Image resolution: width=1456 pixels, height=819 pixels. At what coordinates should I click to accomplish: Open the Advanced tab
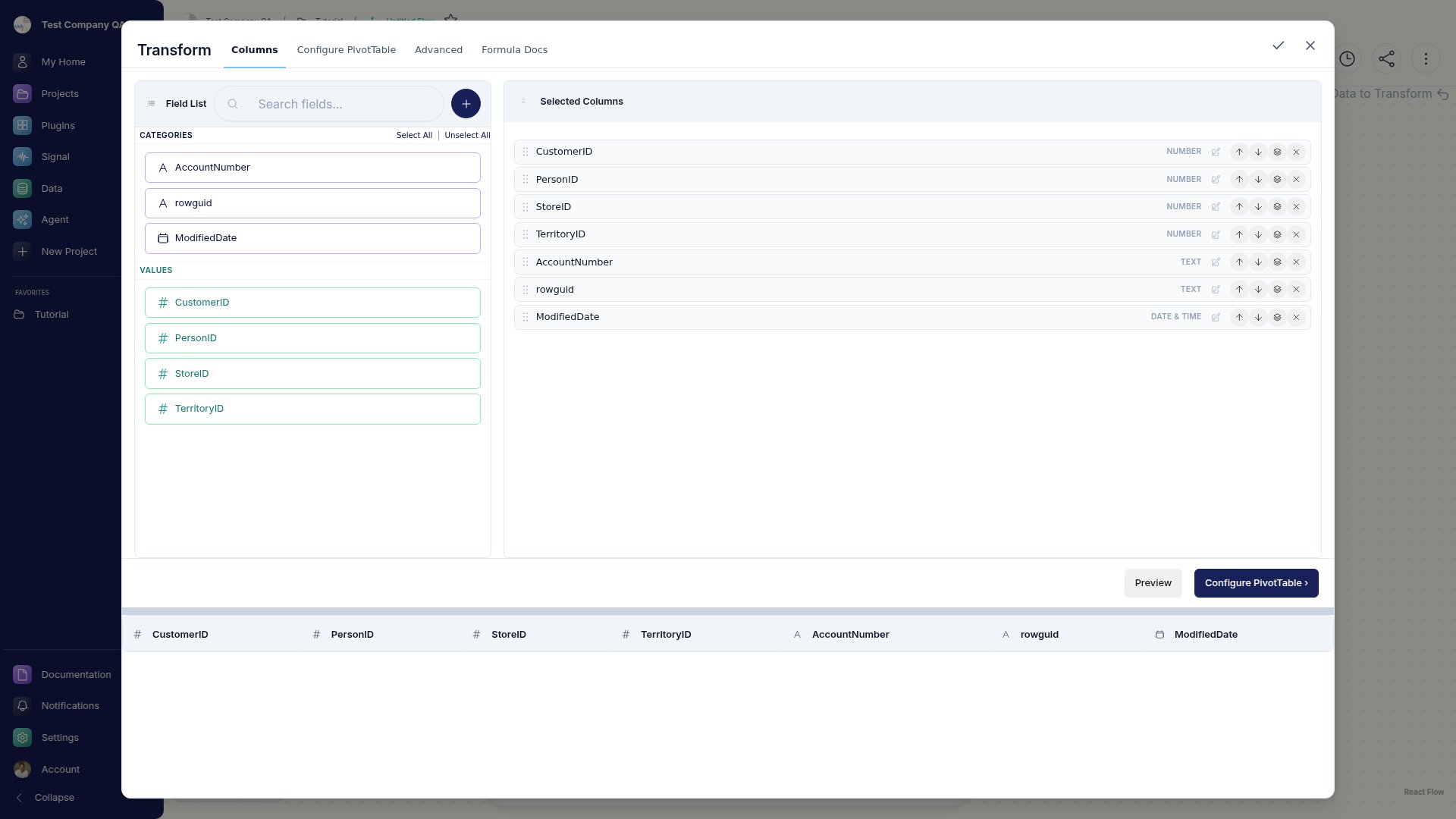pos(438,50)
